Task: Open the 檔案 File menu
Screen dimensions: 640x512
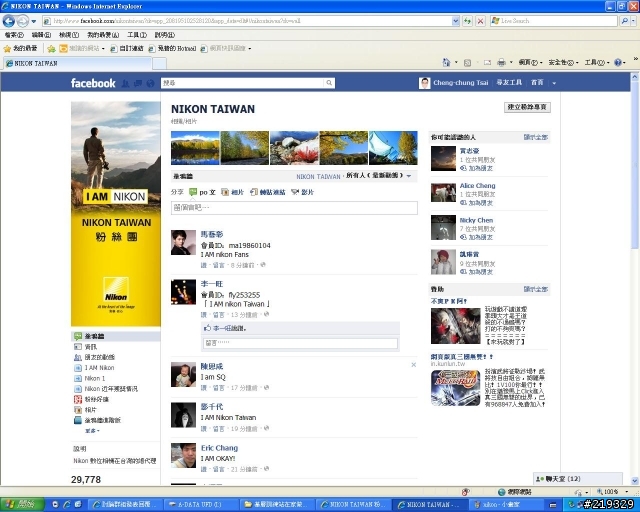Action: [x=14, y=35]
